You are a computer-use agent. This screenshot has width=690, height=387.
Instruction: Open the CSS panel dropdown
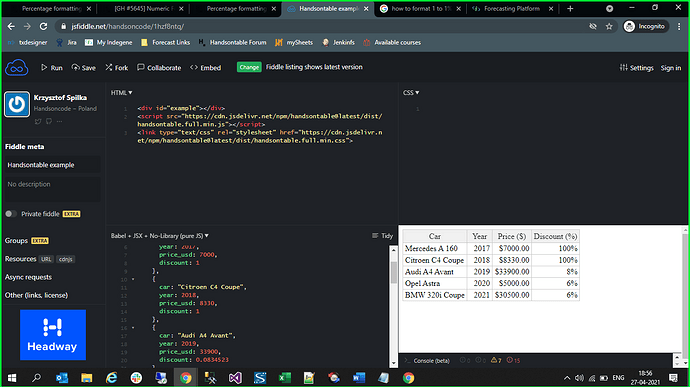pyautogui.click(x=411, y=93)
